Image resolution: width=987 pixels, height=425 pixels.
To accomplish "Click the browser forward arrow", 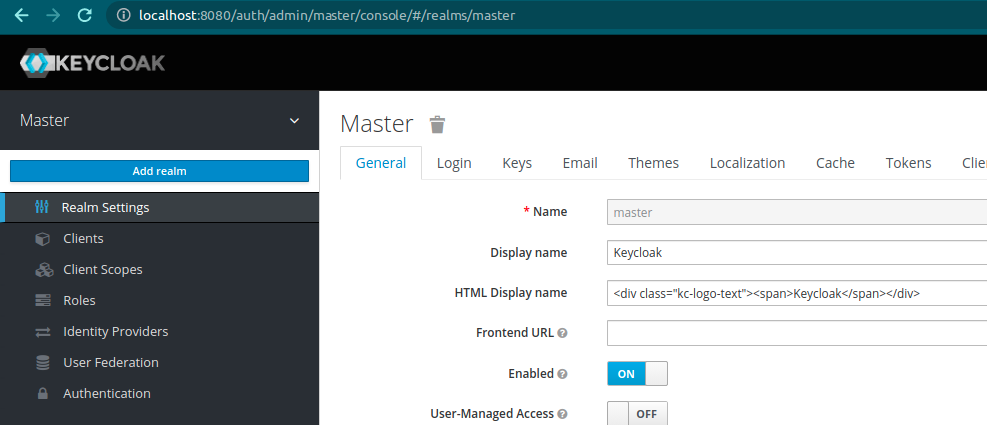I will [x=53, y=16].
